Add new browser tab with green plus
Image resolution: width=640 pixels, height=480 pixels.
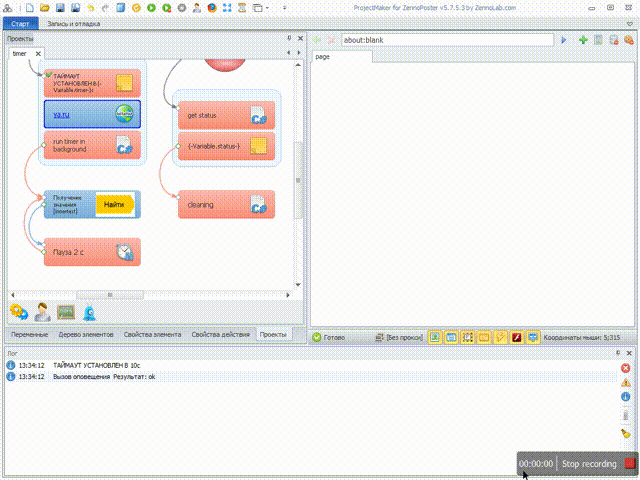coord(583,40)
